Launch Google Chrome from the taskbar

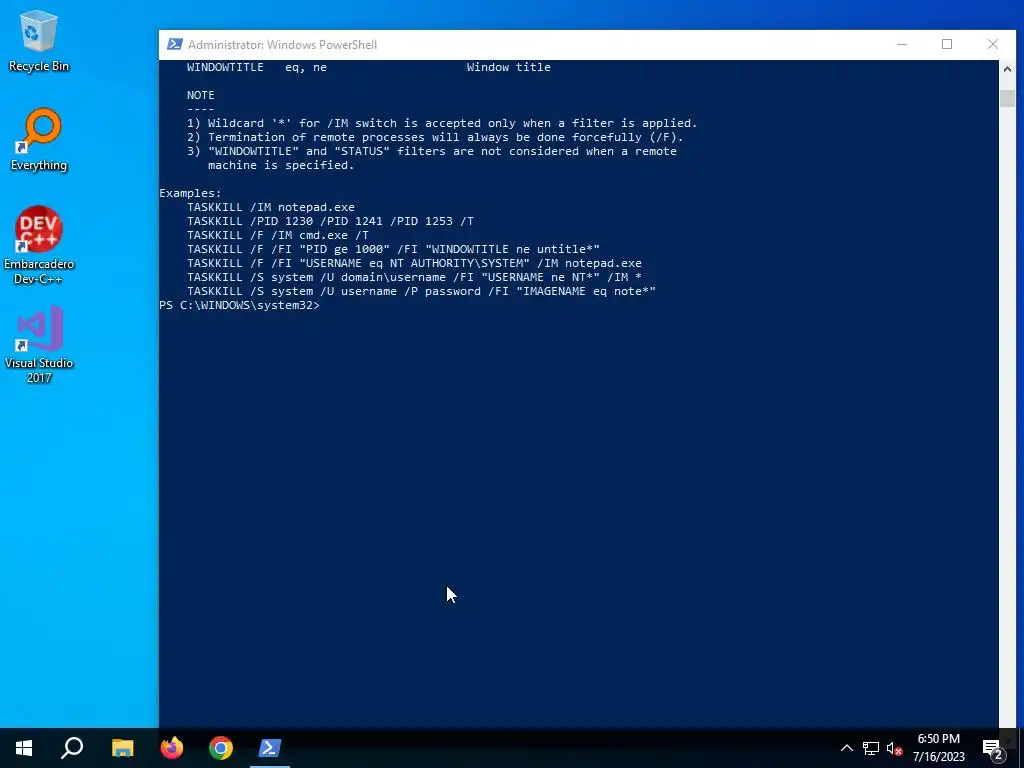[x=221, y=748]
